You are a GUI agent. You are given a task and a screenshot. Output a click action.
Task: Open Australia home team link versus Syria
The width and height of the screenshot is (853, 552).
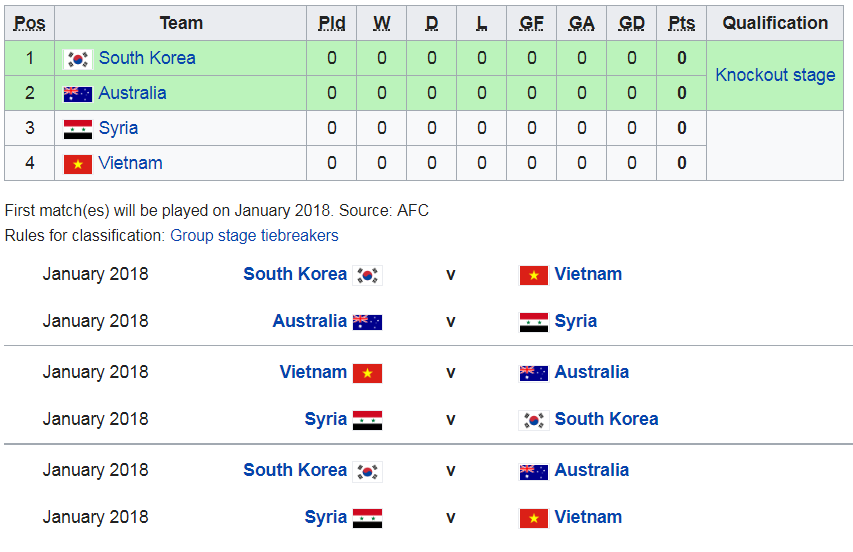[x=310, y=321]
